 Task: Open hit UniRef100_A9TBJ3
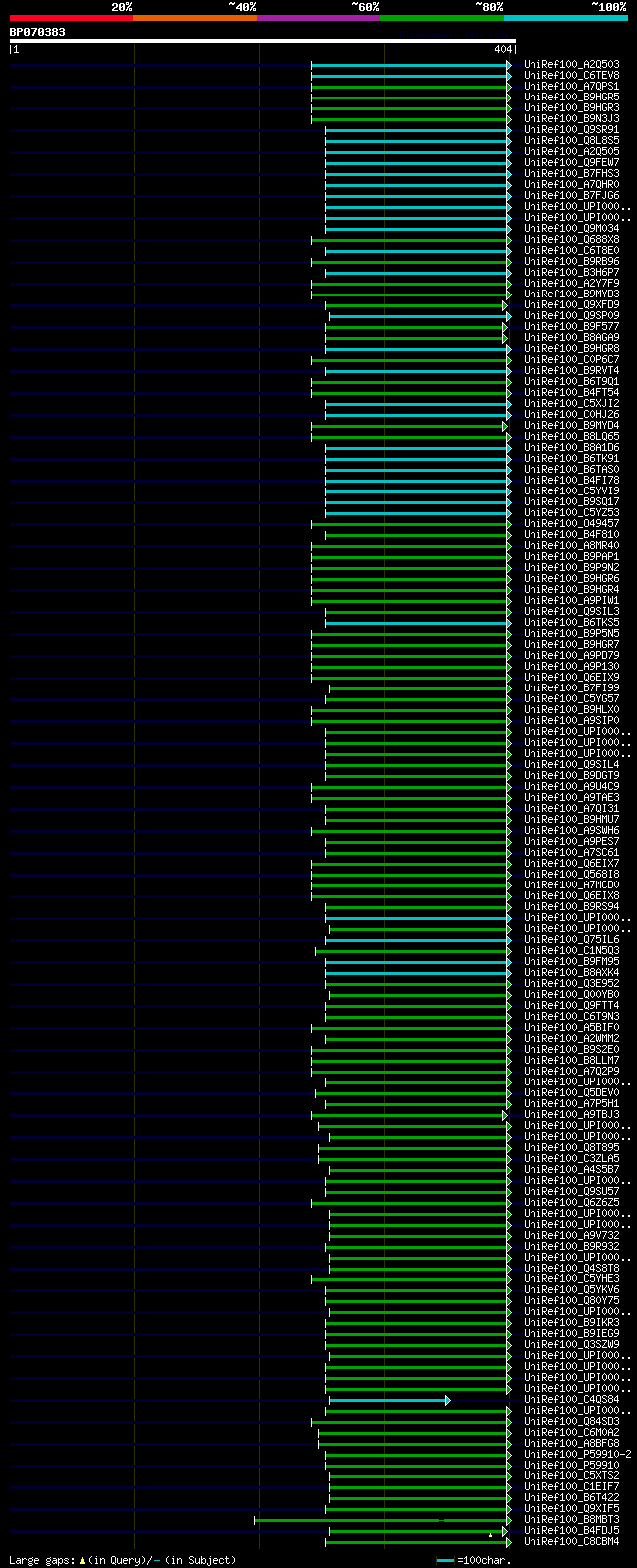pyautogui.click(x=571, y=1114)
